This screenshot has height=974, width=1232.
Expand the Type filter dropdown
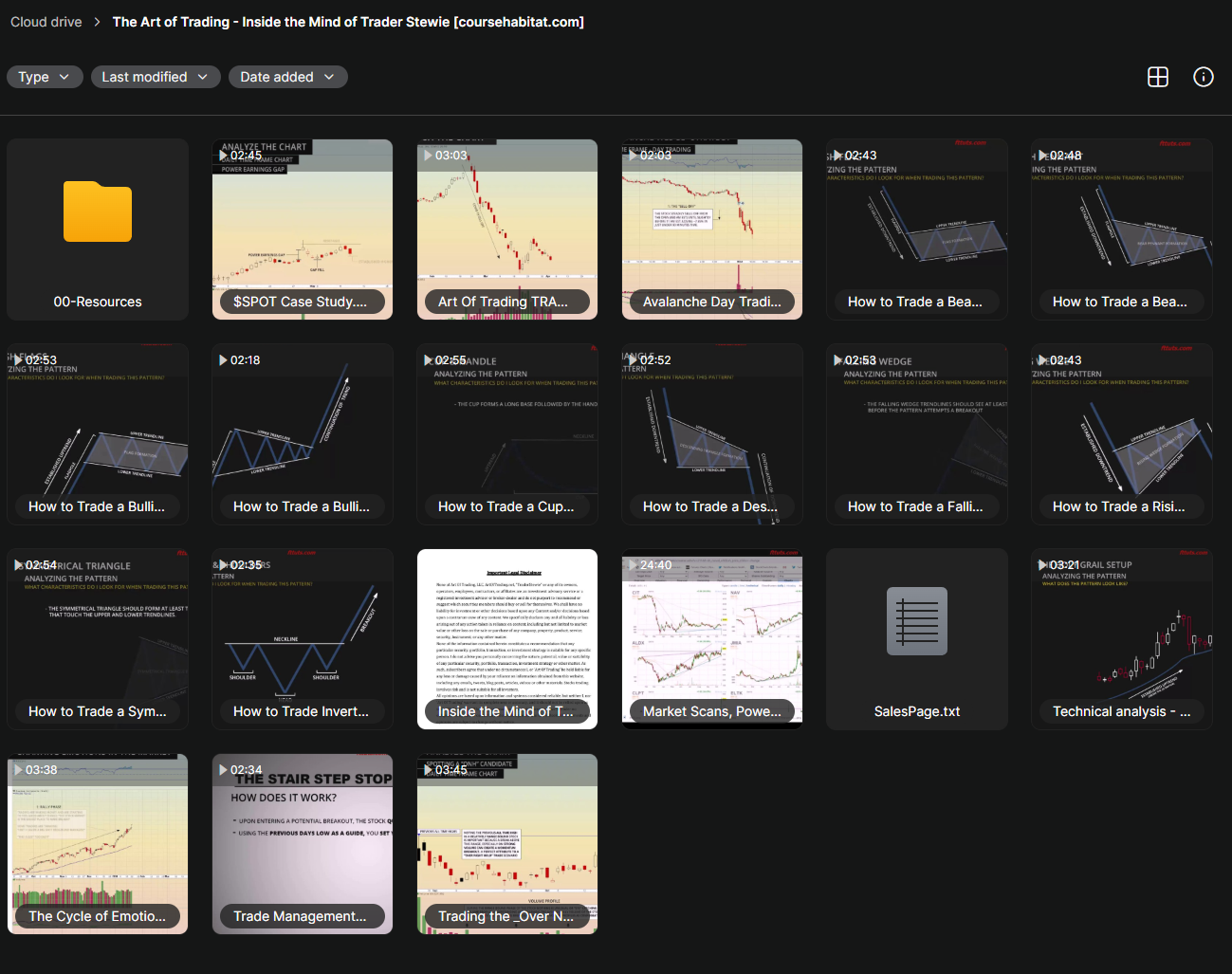[x=45, y=77]
